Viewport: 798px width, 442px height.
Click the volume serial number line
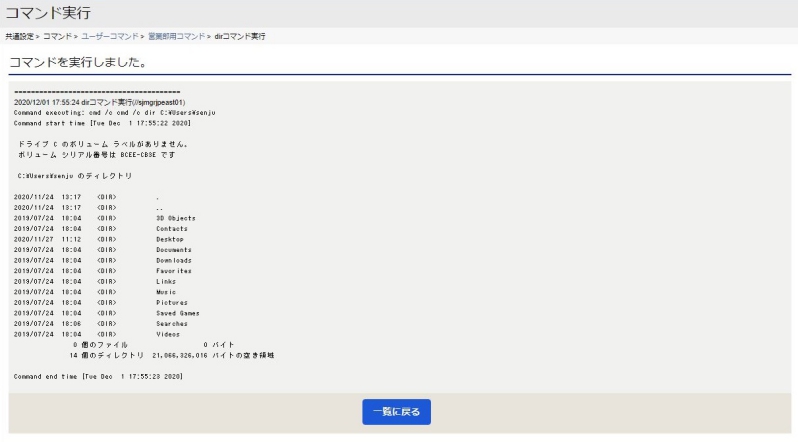tap(97, 155)
